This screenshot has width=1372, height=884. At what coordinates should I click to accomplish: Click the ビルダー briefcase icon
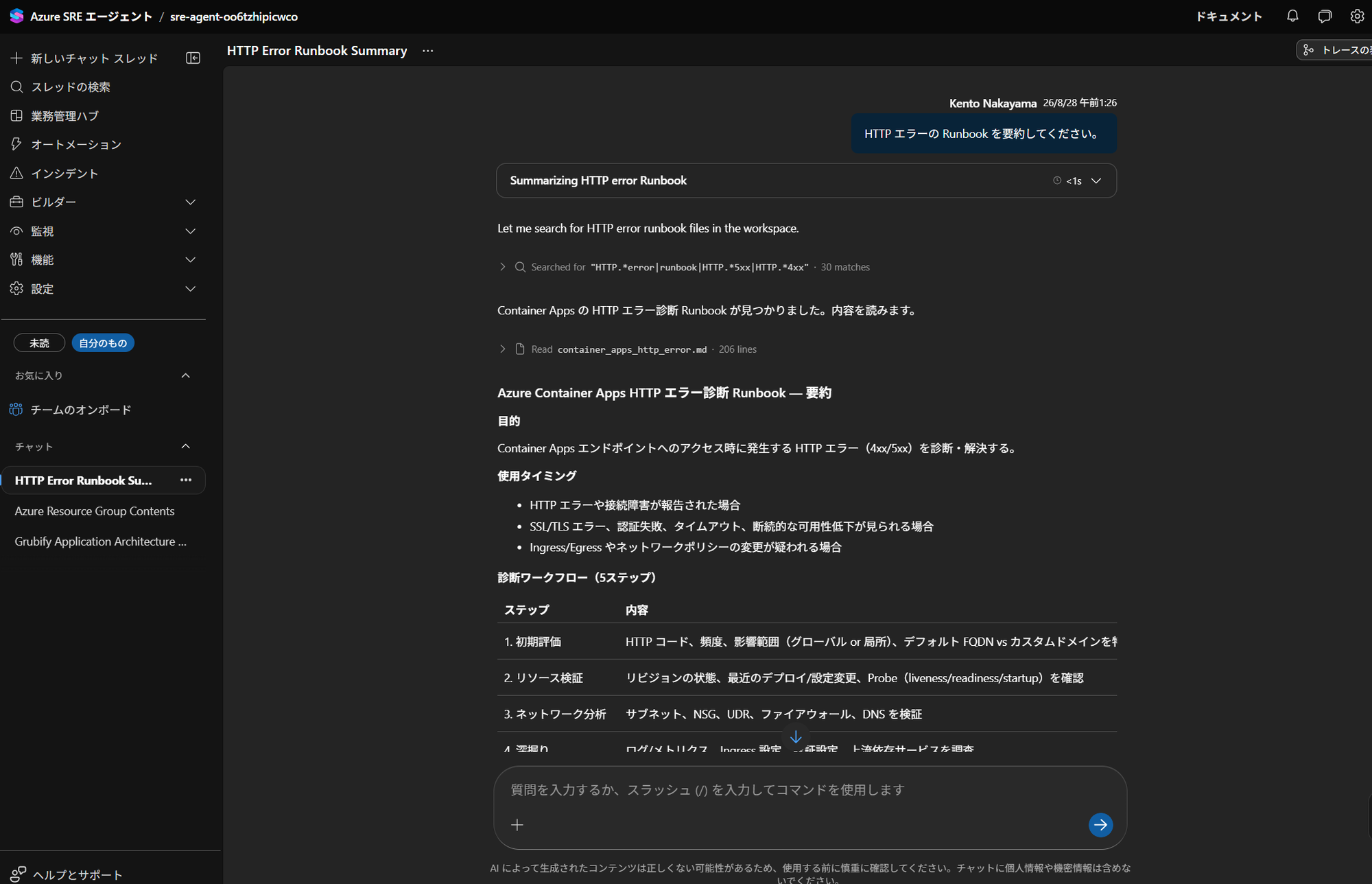(x=16, y=202)
